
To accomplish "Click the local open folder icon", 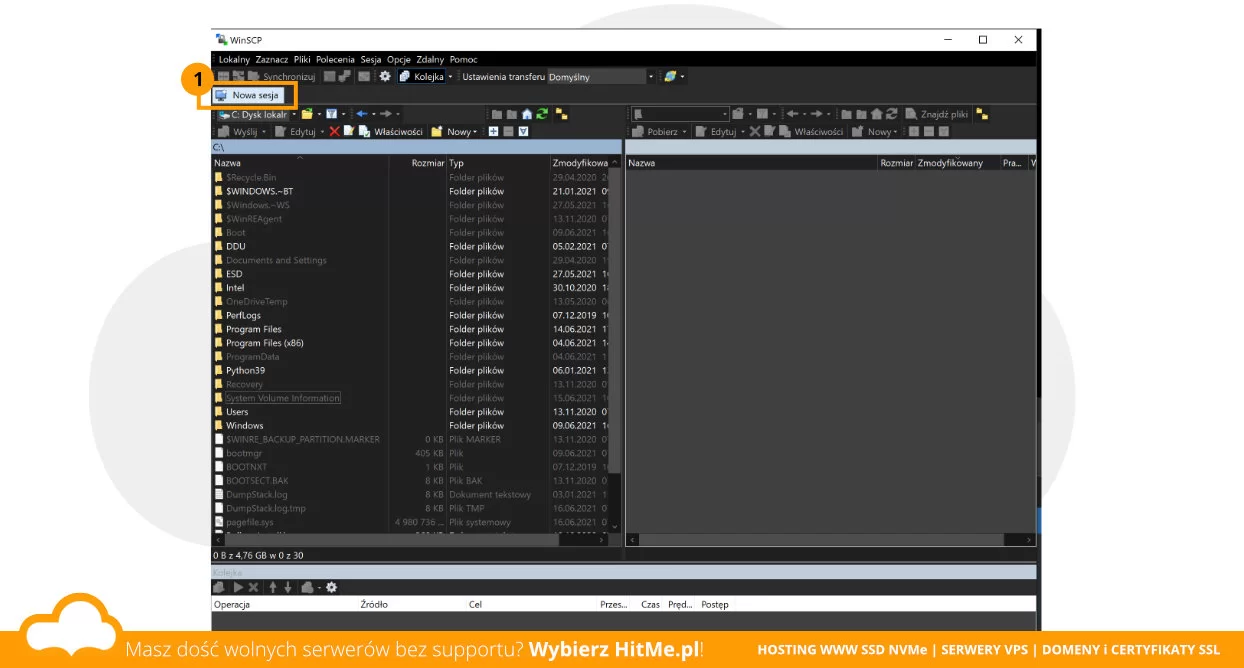I will (307, 114).
